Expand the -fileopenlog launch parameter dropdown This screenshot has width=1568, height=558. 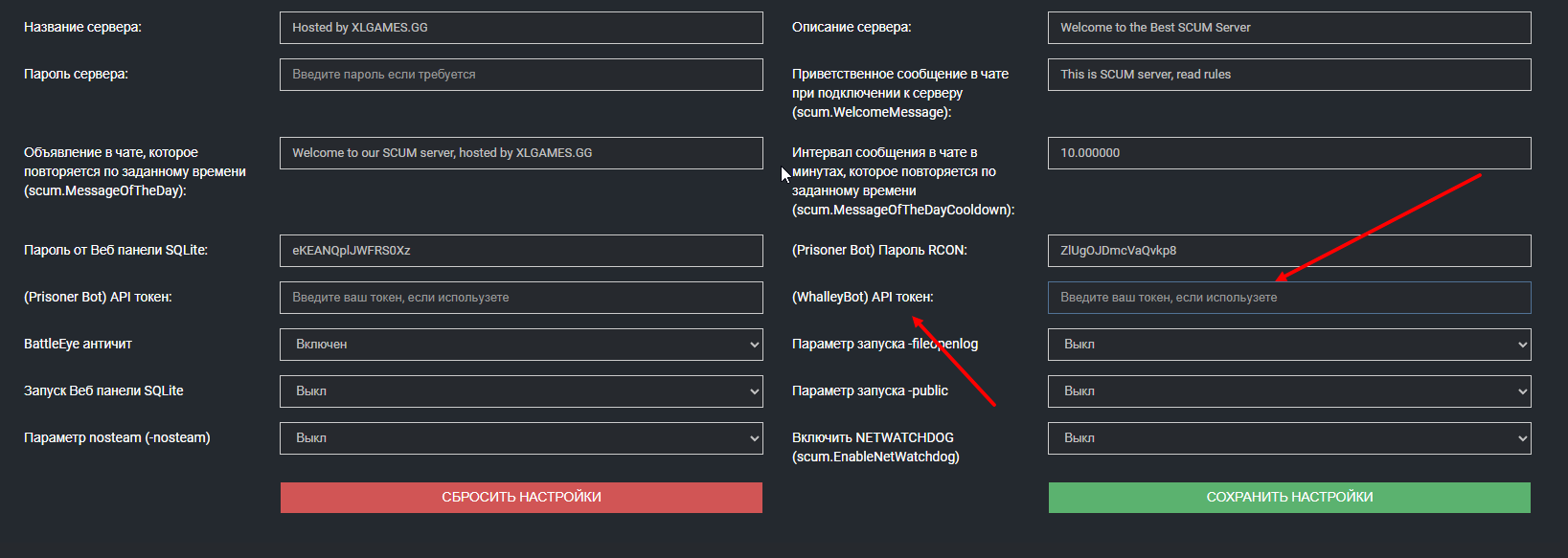click(1289, 345)
